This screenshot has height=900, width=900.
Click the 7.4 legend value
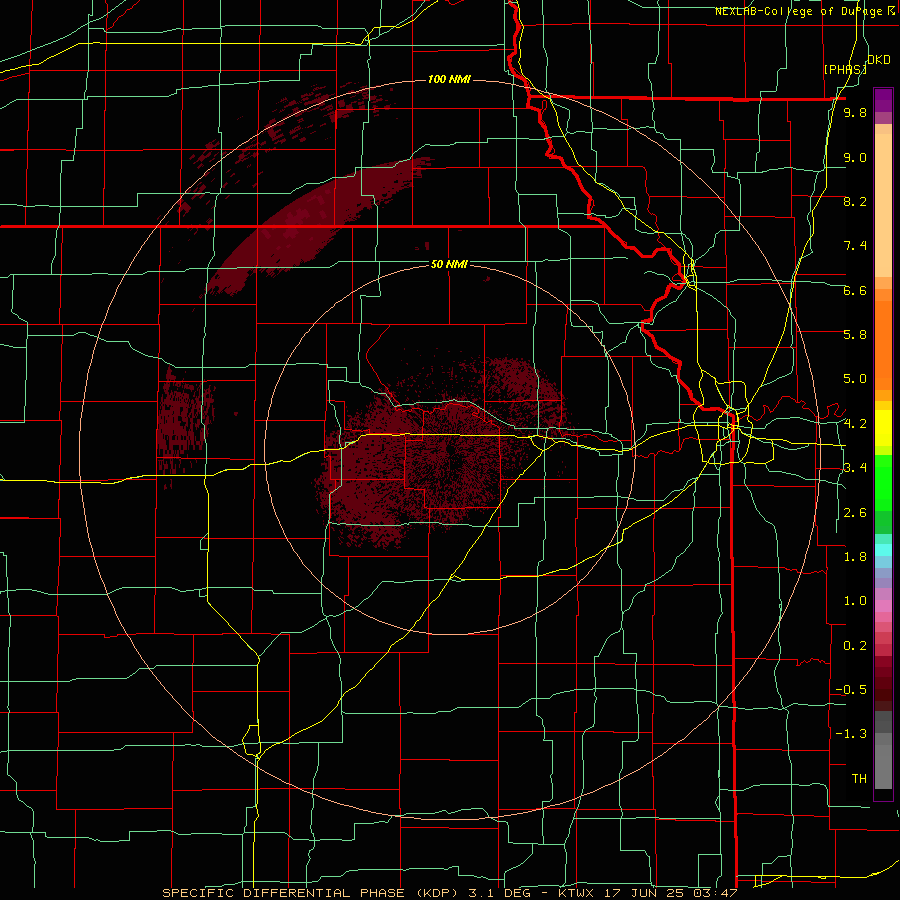tap(855, 246)
